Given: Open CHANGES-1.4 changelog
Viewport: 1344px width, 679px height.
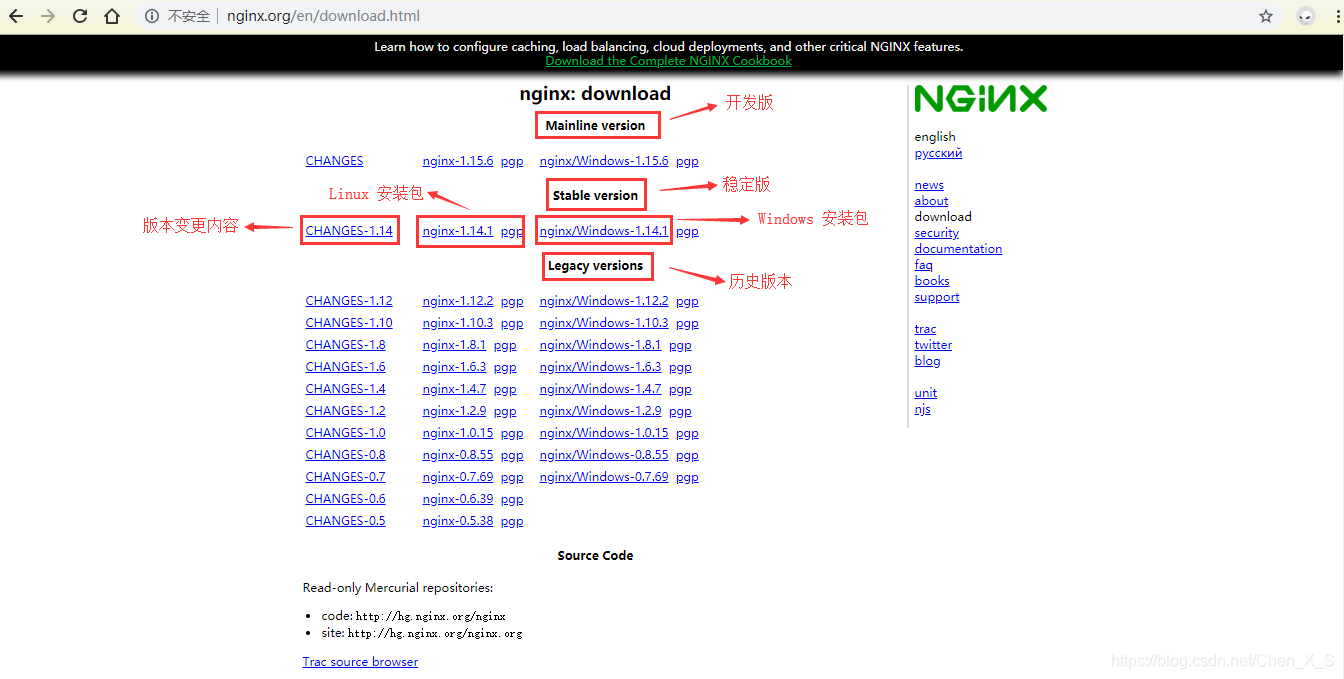Looking at the screenshot, I should [x=345, y=389].
